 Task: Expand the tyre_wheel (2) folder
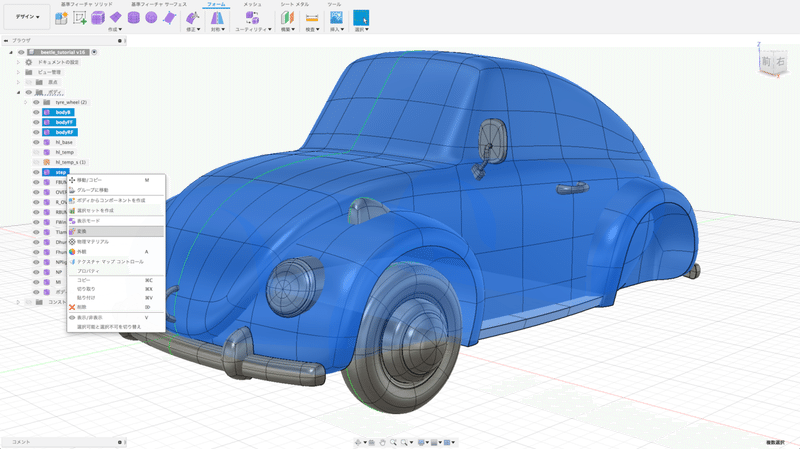tap(26, 102)
